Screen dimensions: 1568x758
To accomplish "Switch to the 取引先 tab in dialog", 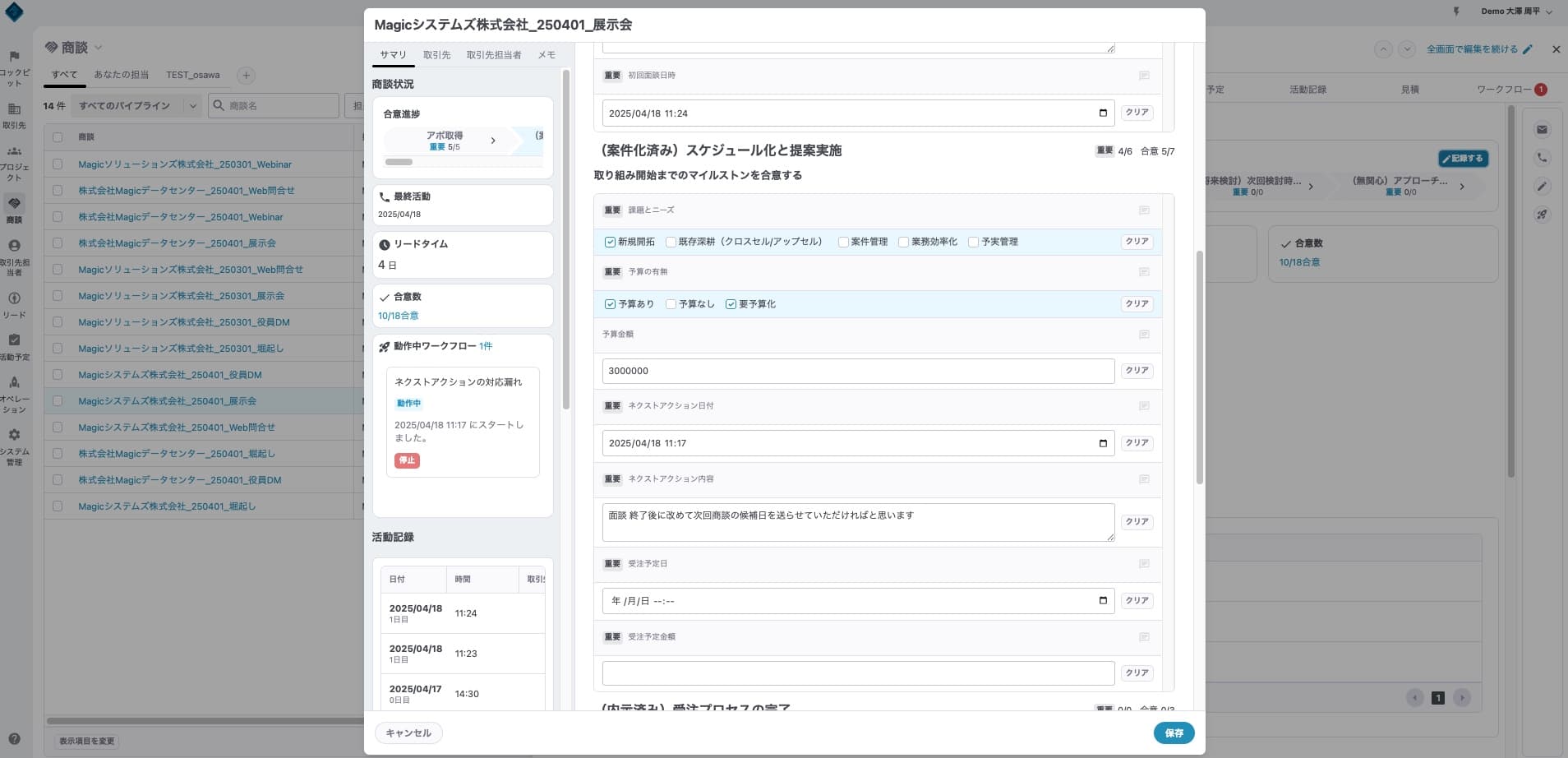I will point(436,55).
